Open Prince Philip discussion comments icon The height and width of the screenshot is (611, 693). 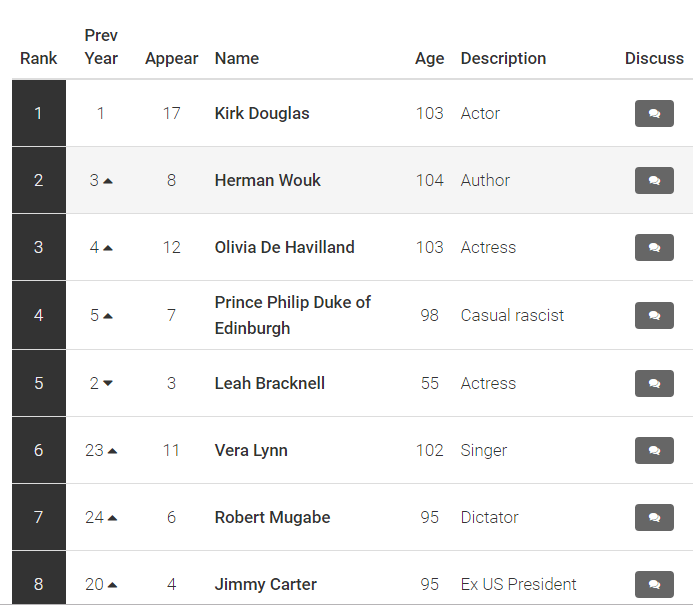pos(654,316)
